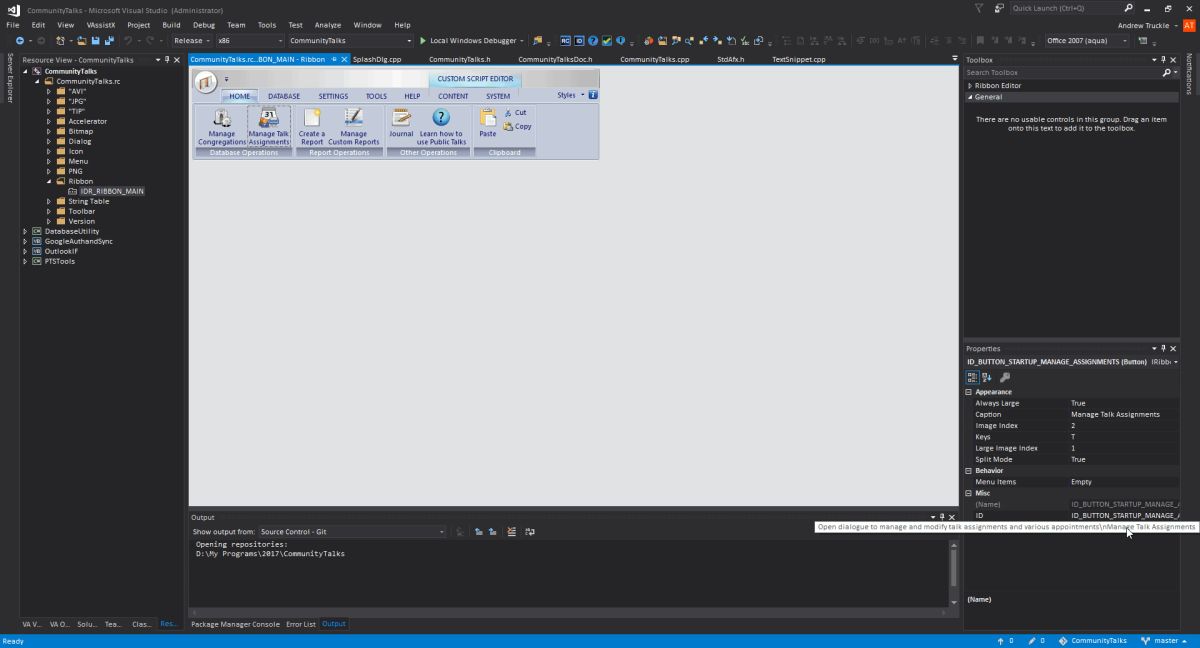The height and width of the screenshot is (648, 1200).
Task: Click the Always Large property value True
Action: [1124, 403]
